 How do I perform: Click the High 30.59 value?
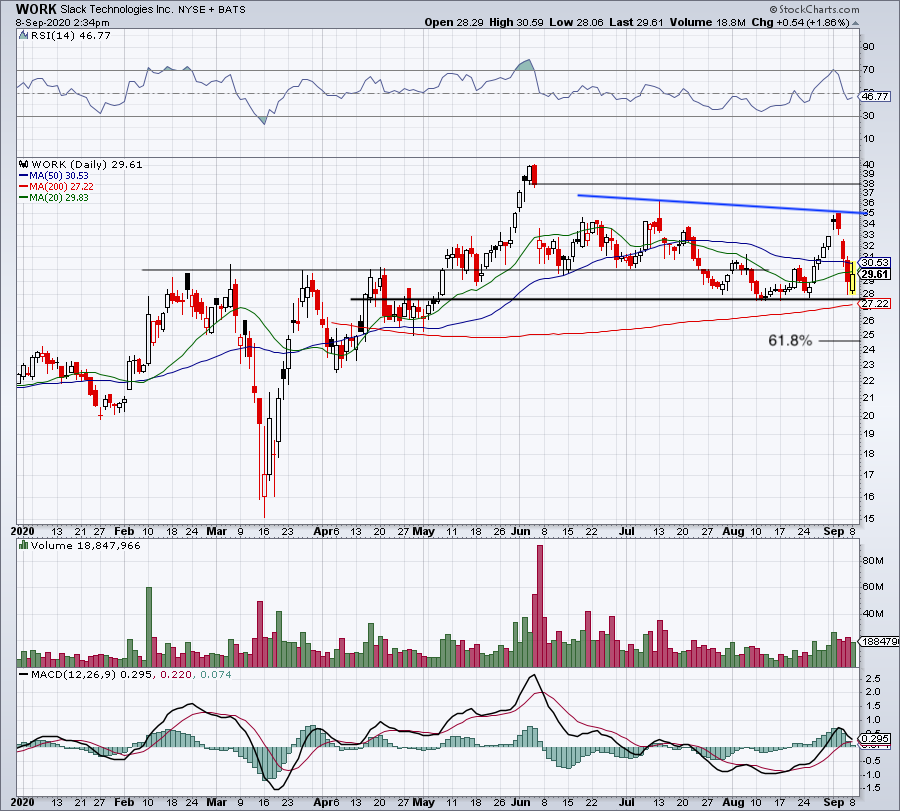tap(517, 22)
